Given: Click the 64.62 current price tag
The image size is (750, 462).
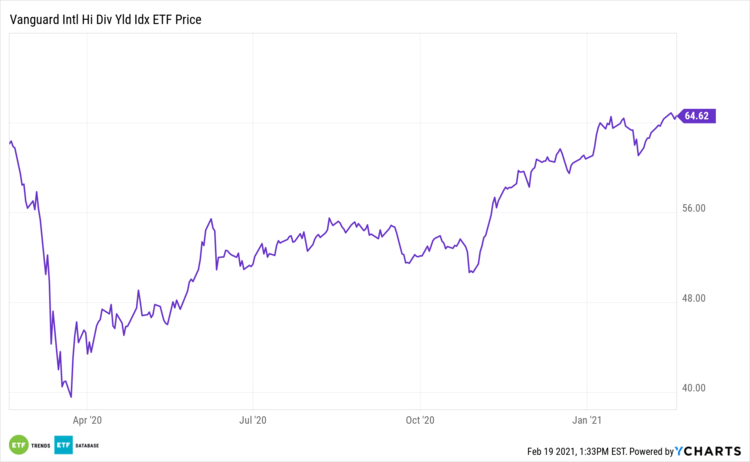Looking at the screenshot, I should pos(696,116).
